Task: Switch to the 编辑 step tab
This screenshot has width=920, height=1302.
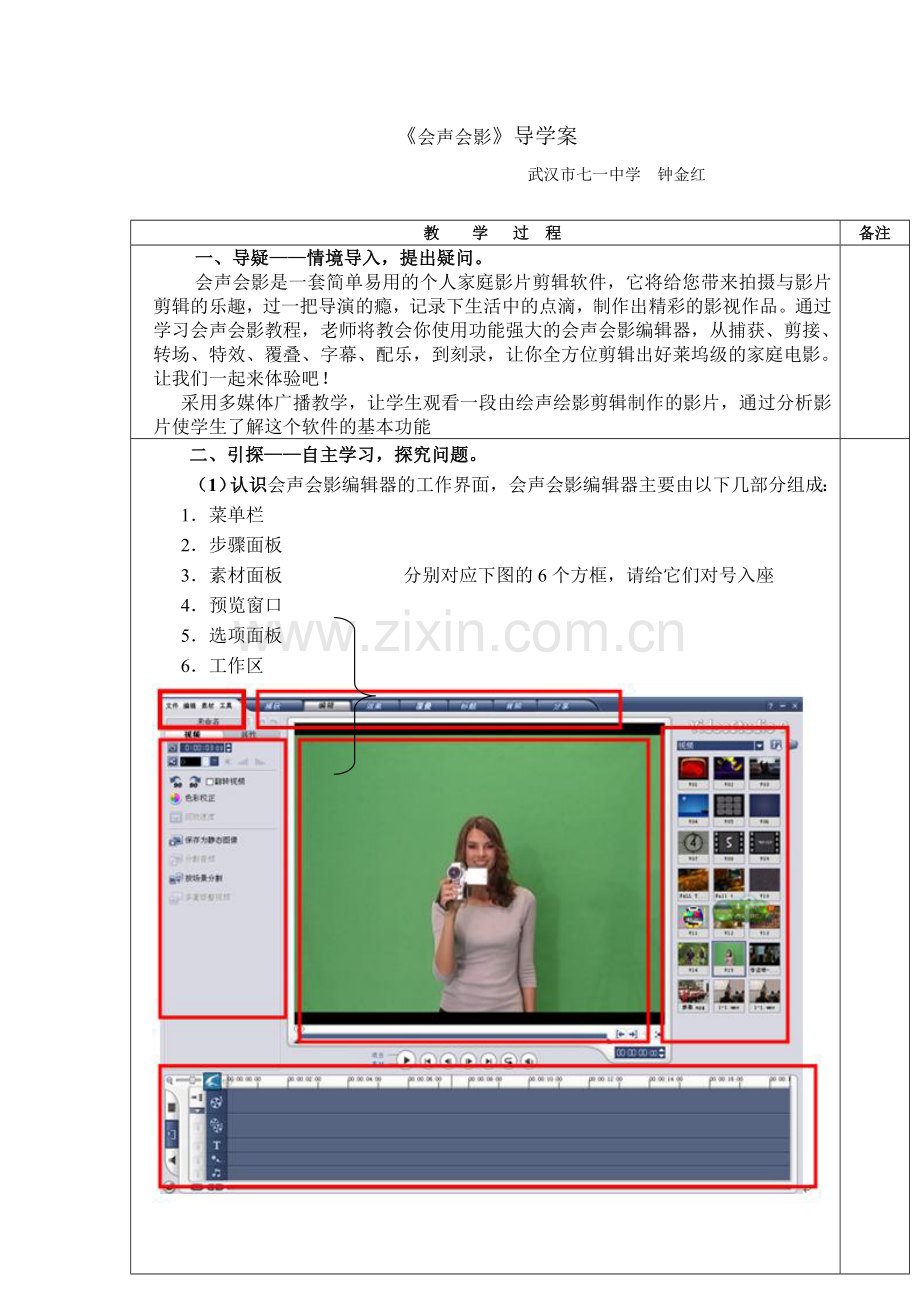Action: click(326, 706)
